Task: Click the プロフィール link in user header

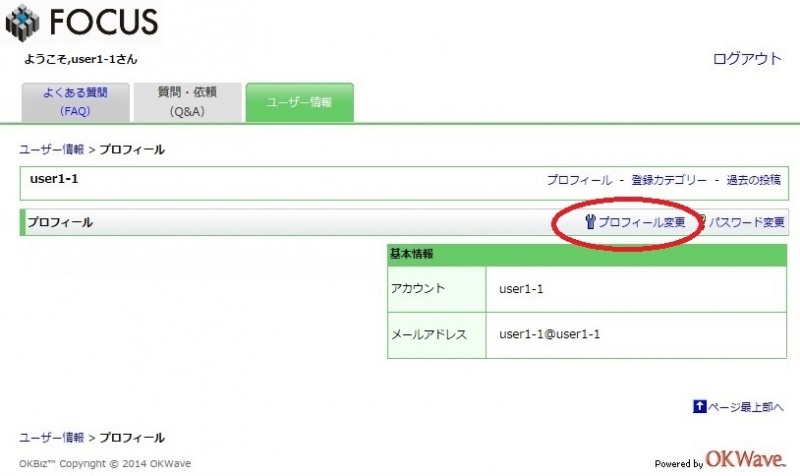Action: tap(579, 180)
